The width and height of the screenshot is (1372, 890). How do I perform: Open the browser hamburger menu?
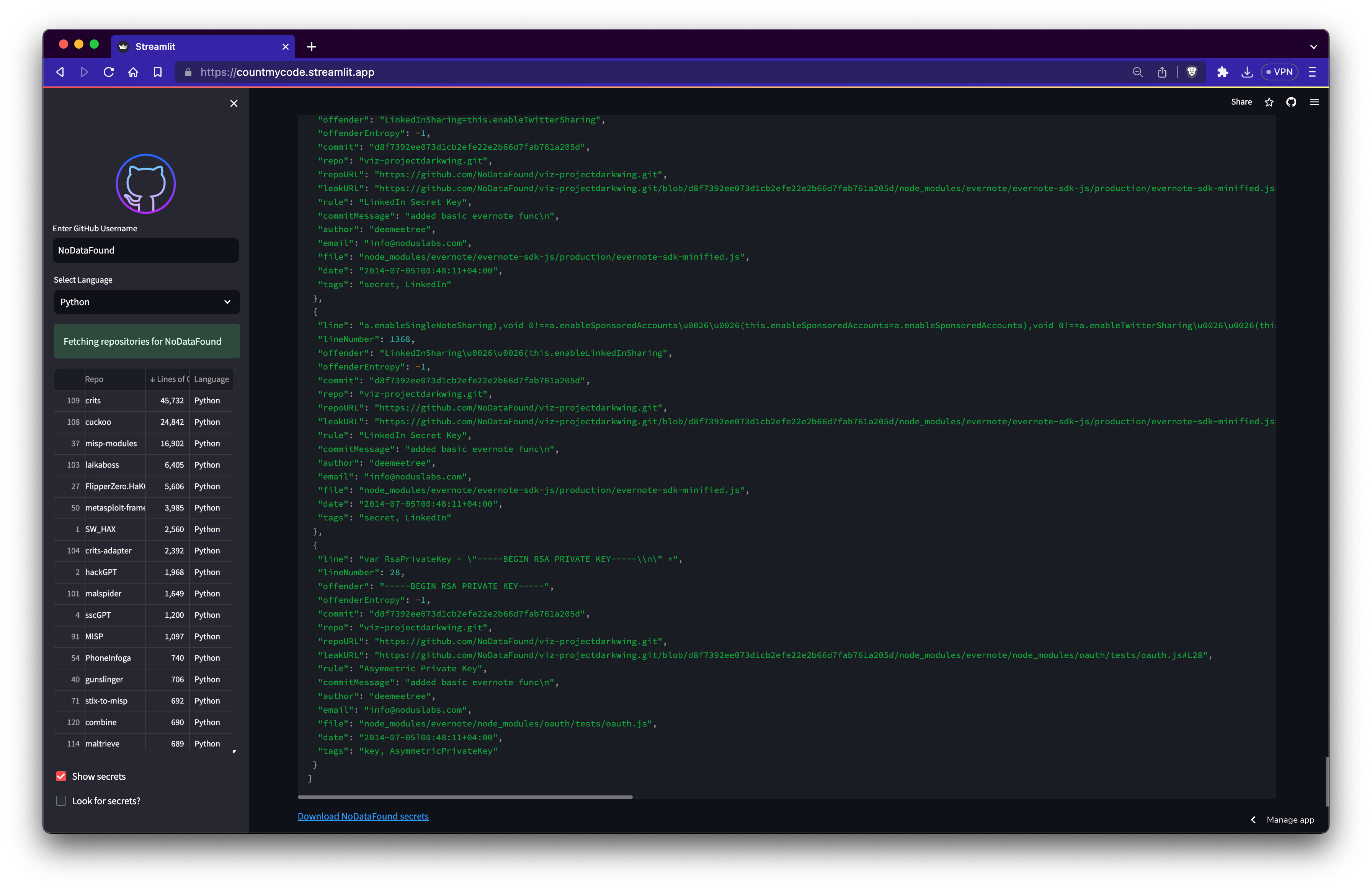coord(1312,72)
